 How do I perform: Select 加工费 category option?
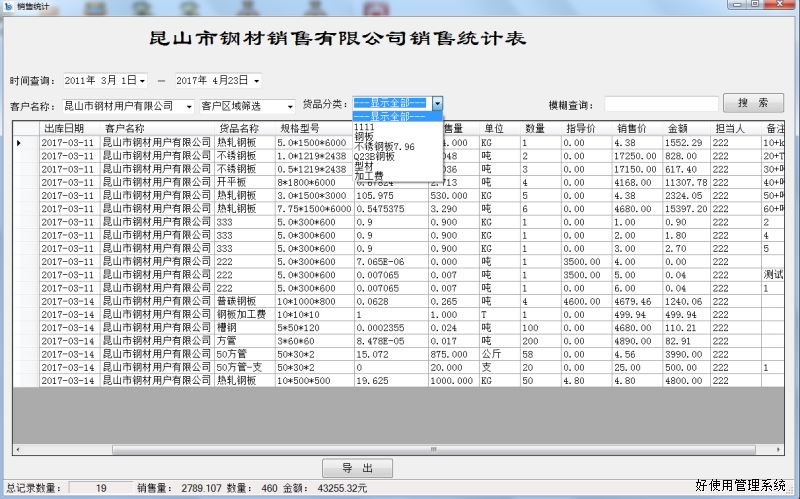(x=368, y=177)
